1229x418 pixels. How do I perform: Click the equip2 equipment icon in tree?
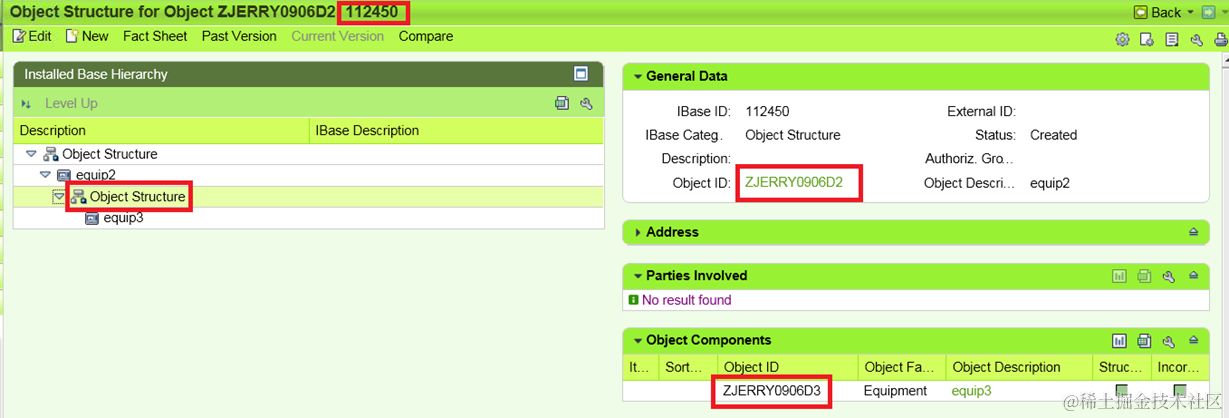64,175
